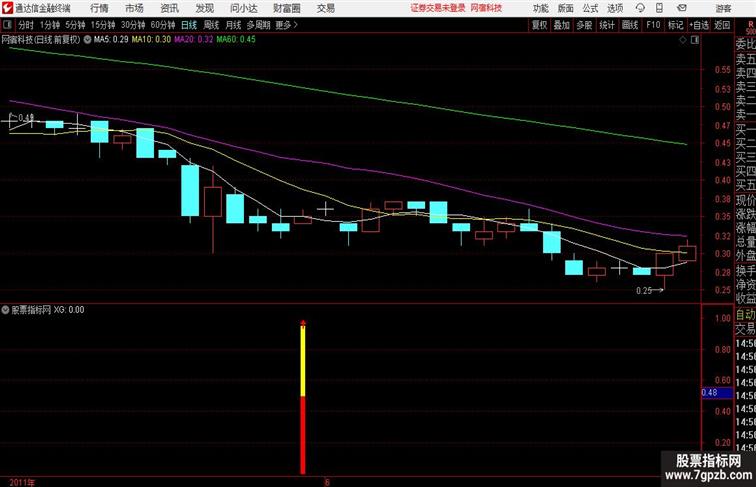Click the Tongdaxin red logo icon
Viewport: 756px width, 487px height.
(x=7, y=8)
